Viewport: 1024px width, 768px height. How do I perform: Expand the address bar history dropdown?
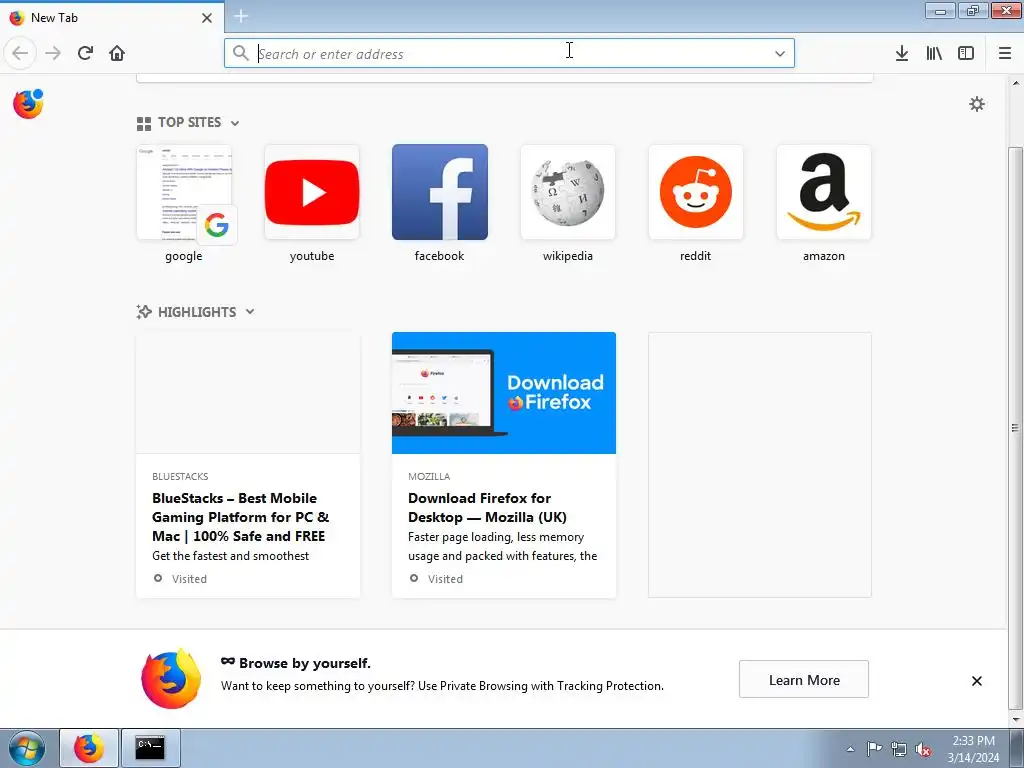[x=780, y=54]
